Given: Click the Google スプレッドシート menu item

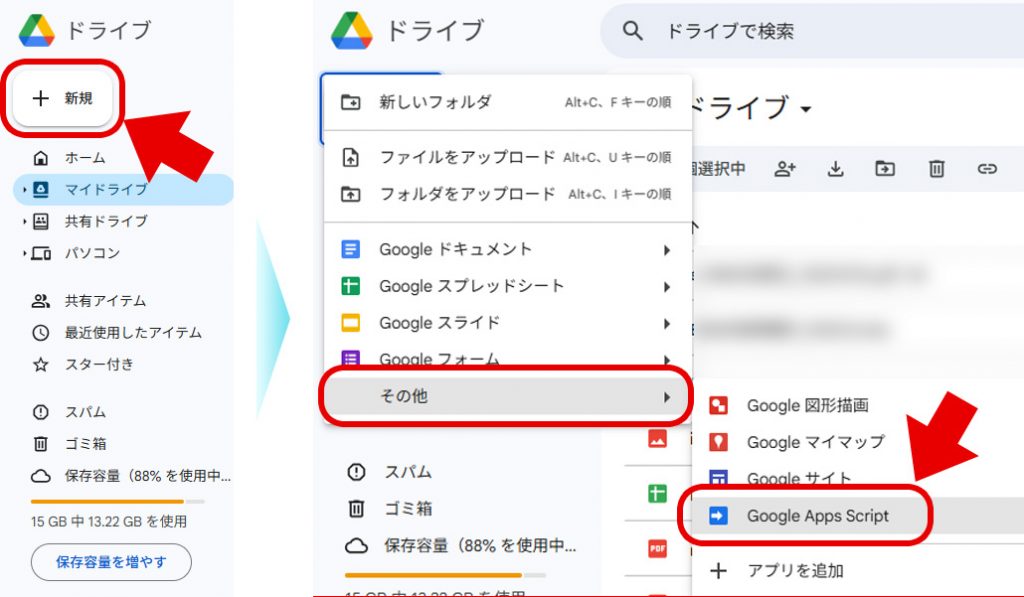Looking at the screenshot, I should [507, 286].
